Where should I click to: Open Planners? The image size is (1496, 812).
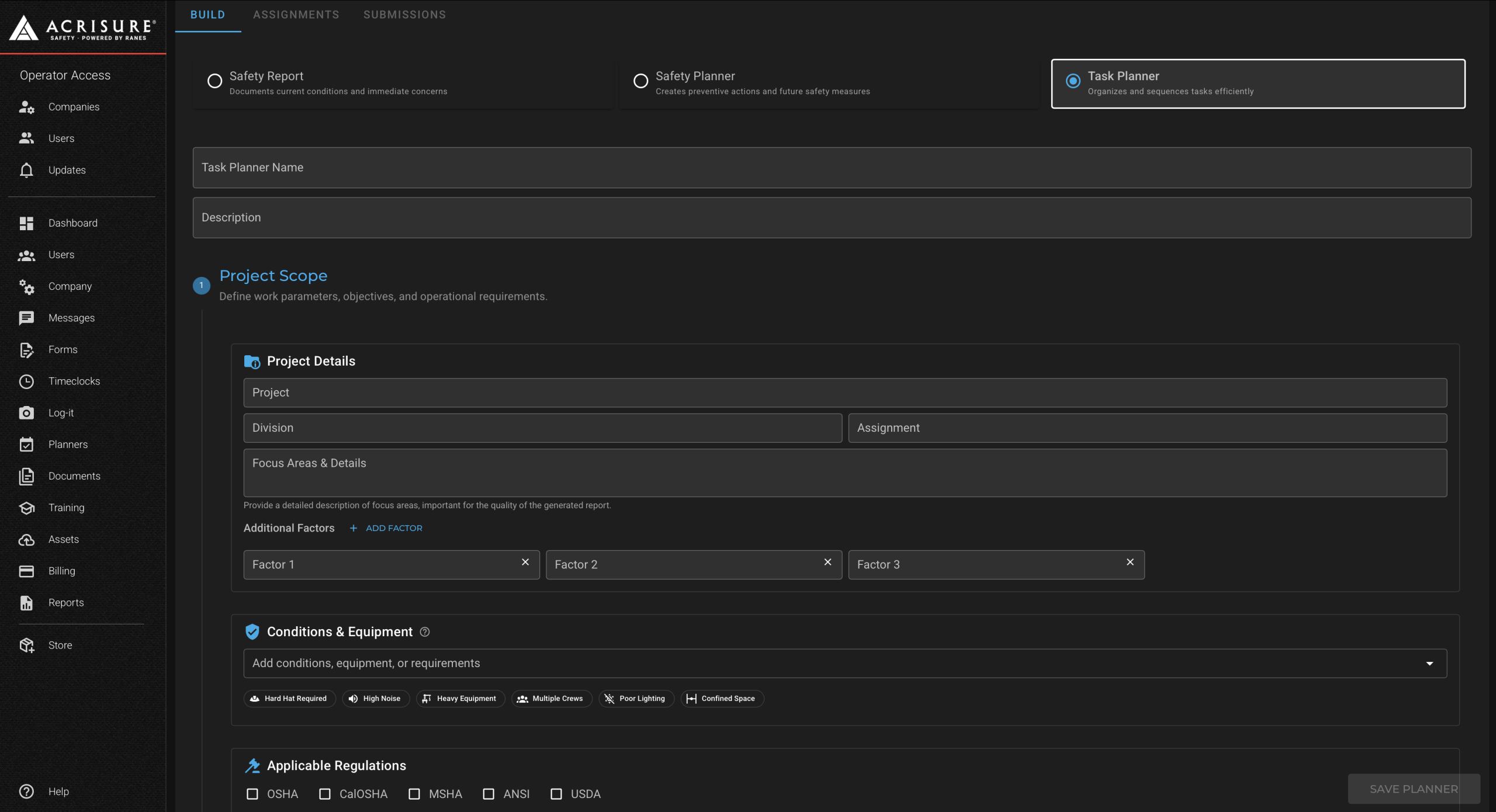coord(68,445)
